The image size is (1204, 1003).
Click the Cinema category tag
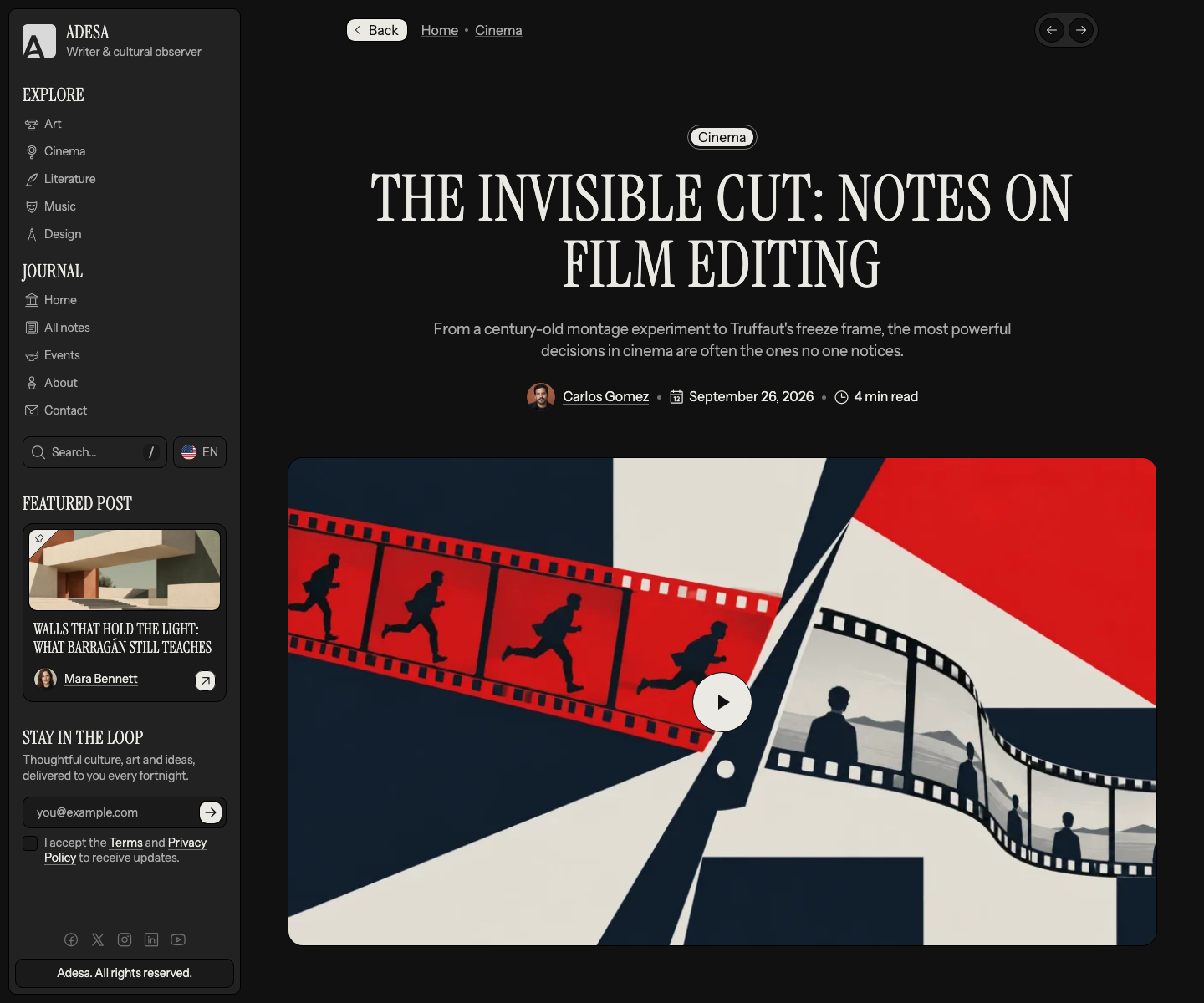pyautogui.click(x=722, y=137)
